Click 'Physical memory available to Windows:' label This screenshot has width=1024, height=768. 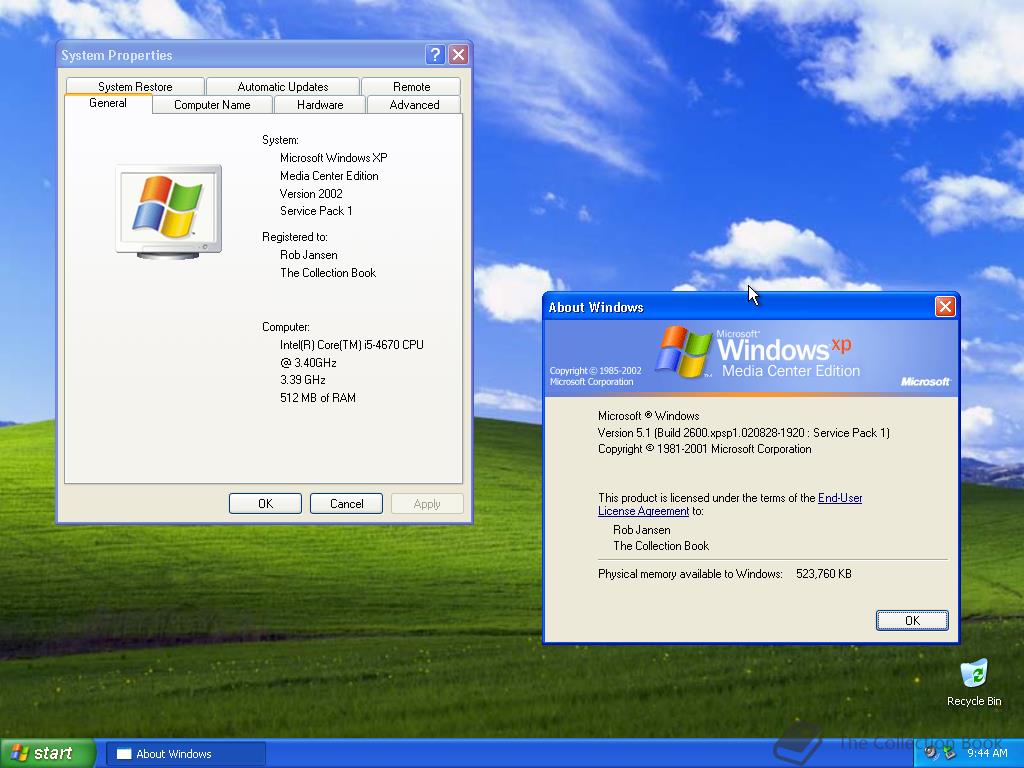(690, 574)
